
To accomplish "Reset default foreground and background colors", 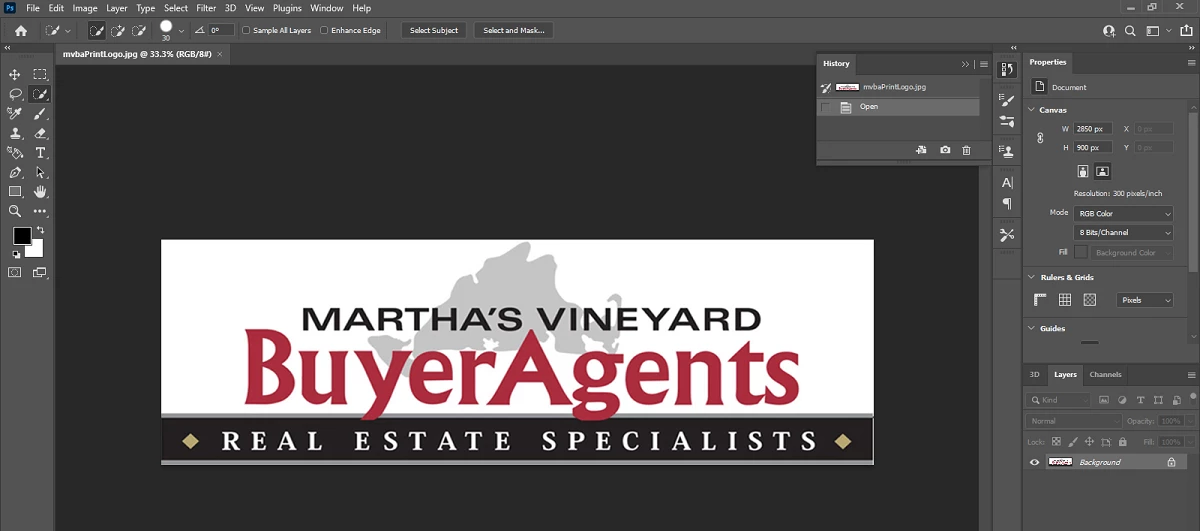I will tap(16, 254).
